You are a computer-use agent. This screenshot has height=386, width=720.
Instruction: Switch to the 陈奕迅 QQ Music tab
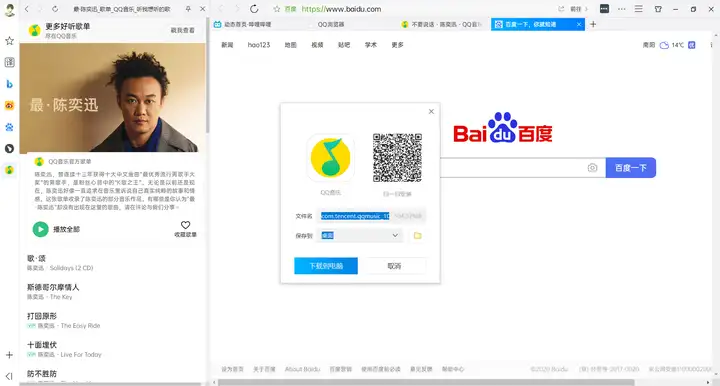point(443,24)
